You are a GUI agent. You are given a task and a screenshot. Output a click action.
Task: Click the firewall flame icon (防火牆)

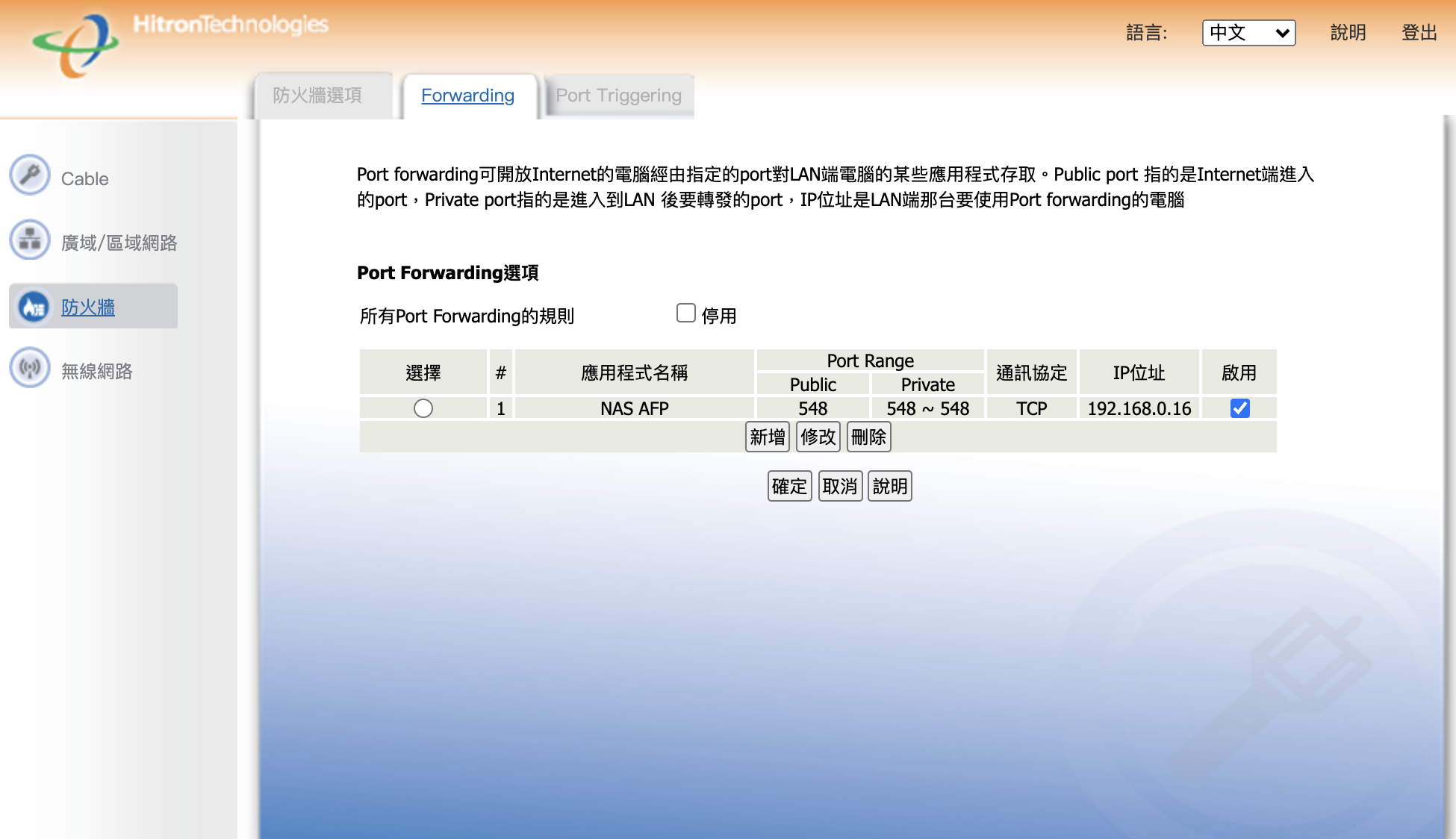pyautogui.click(x=34, y=306)
